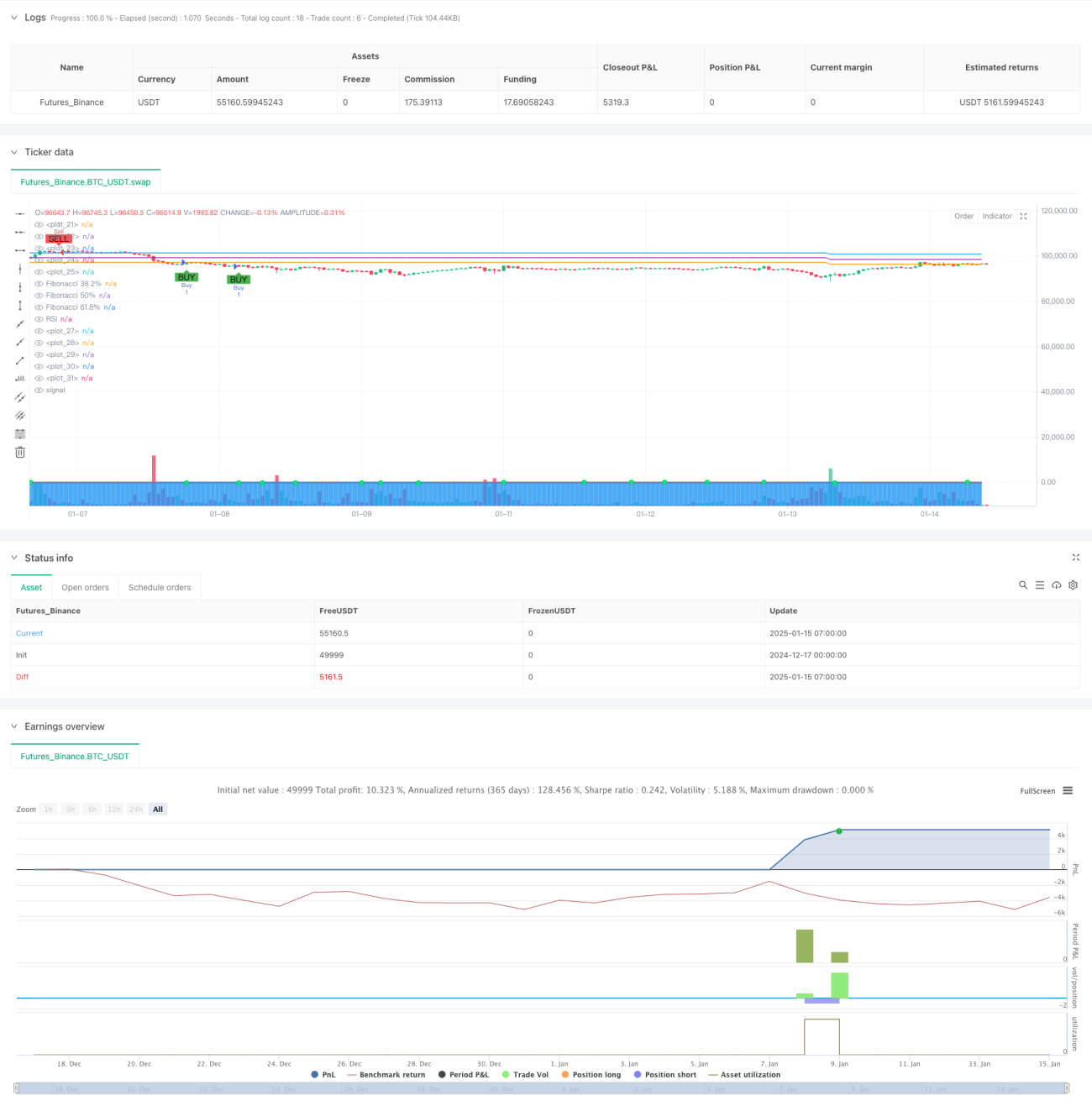Hide the Fibonacci 38.2% plot
The image size is (1092, 1111).
tap(39, 284)
